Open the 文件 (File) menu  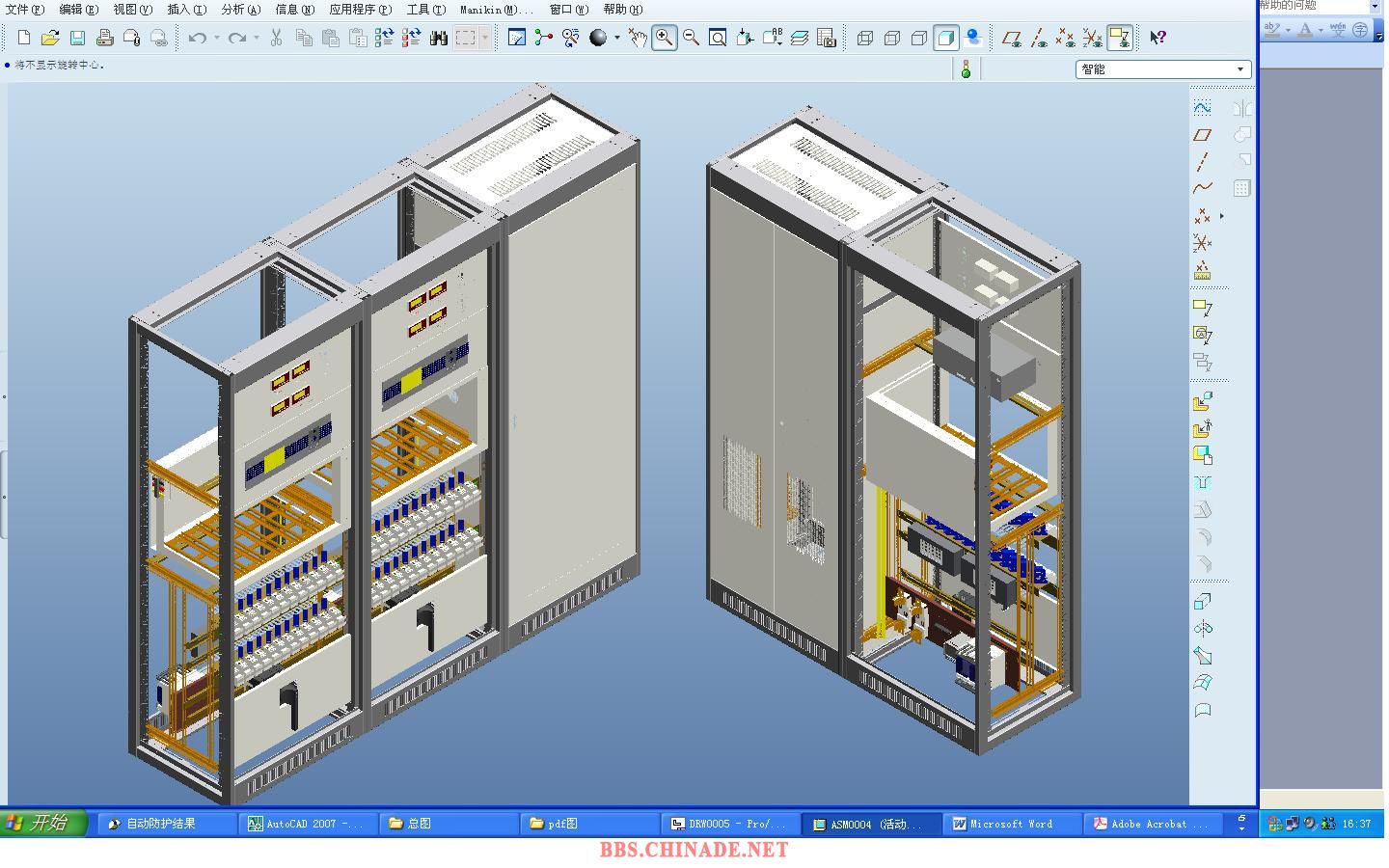[x=25, y=10]
